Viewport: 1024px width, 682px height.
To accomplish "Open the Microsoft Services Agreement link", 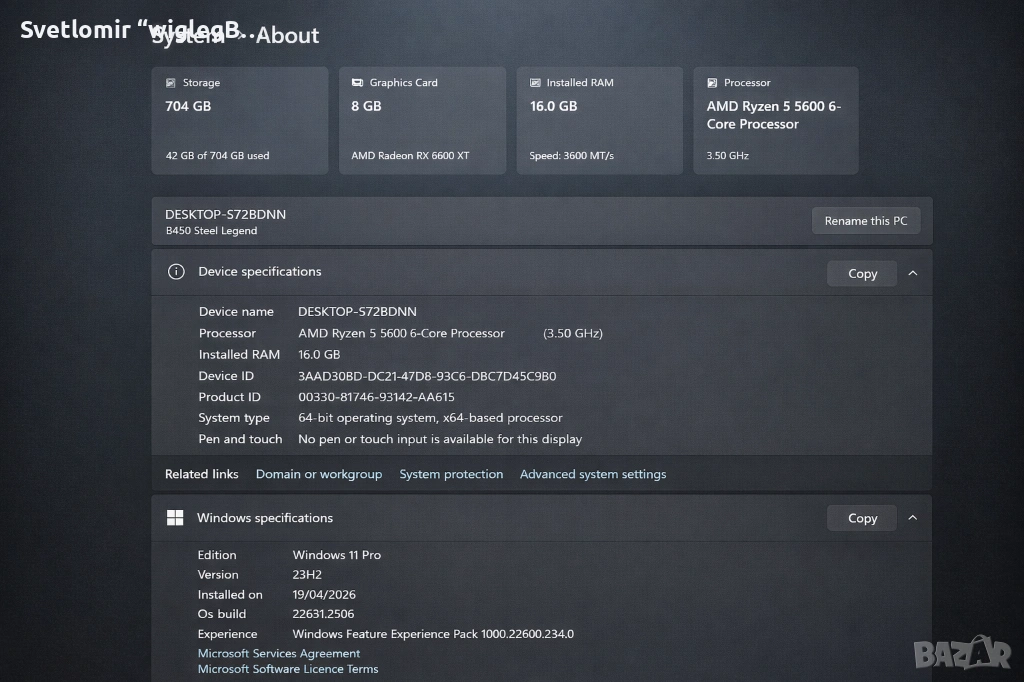I will (x=279, y=653).
